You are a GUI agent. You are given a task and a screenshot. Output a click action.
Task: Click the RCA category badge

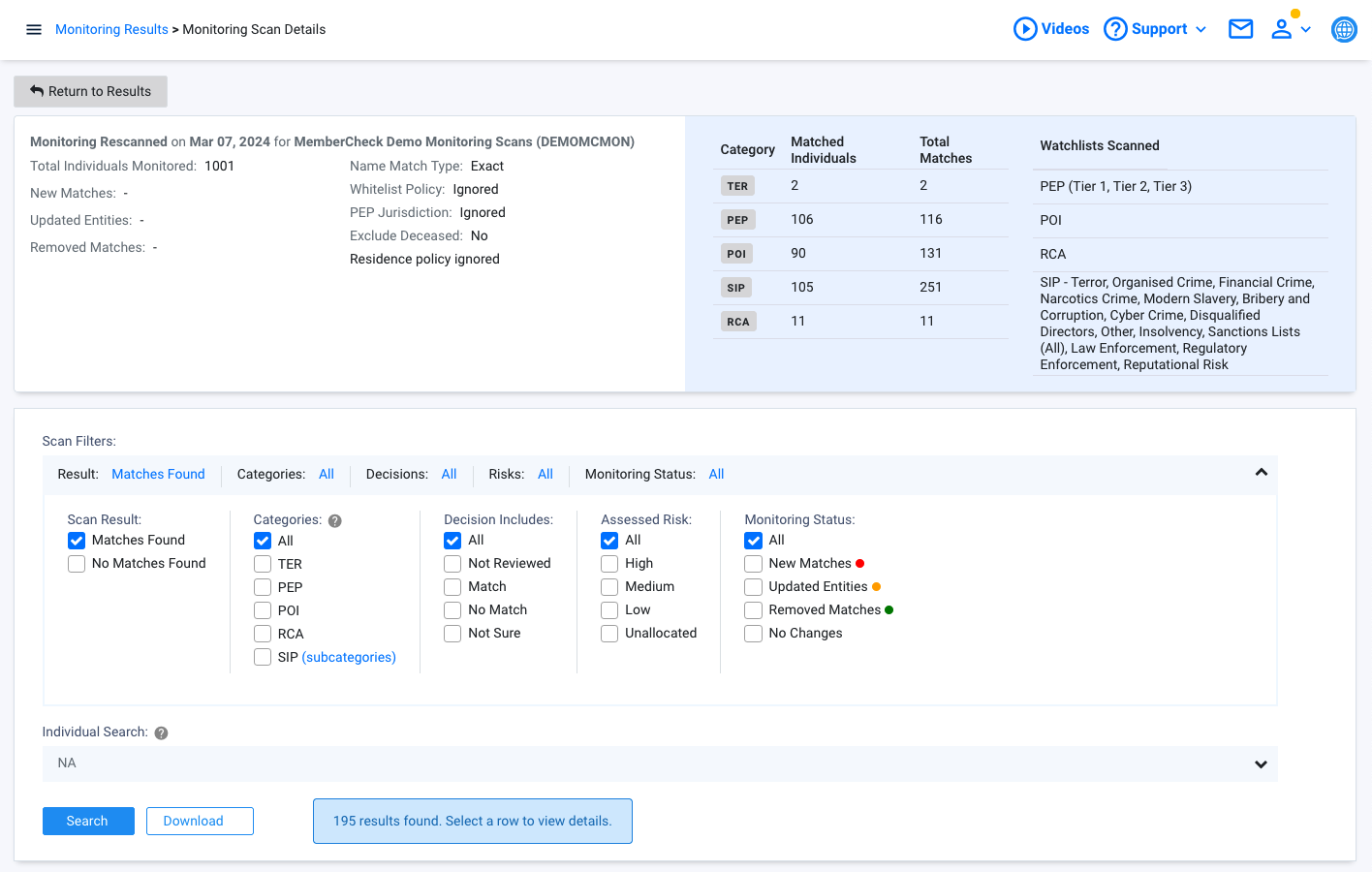click(738, 322)
